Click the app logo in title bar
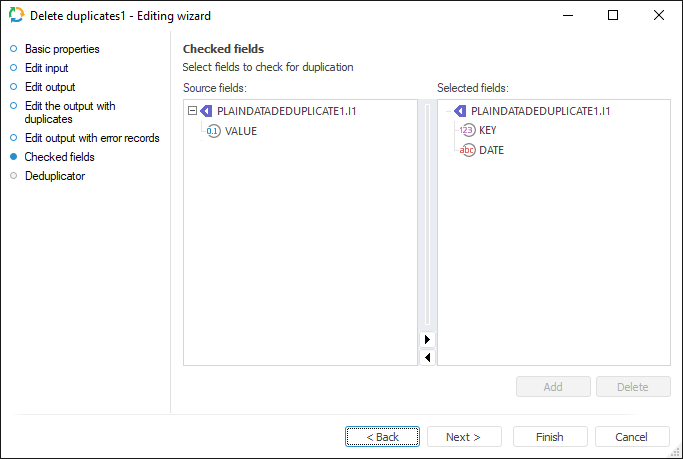This screenshot has width=683, height=459. [x=16, y=15]
